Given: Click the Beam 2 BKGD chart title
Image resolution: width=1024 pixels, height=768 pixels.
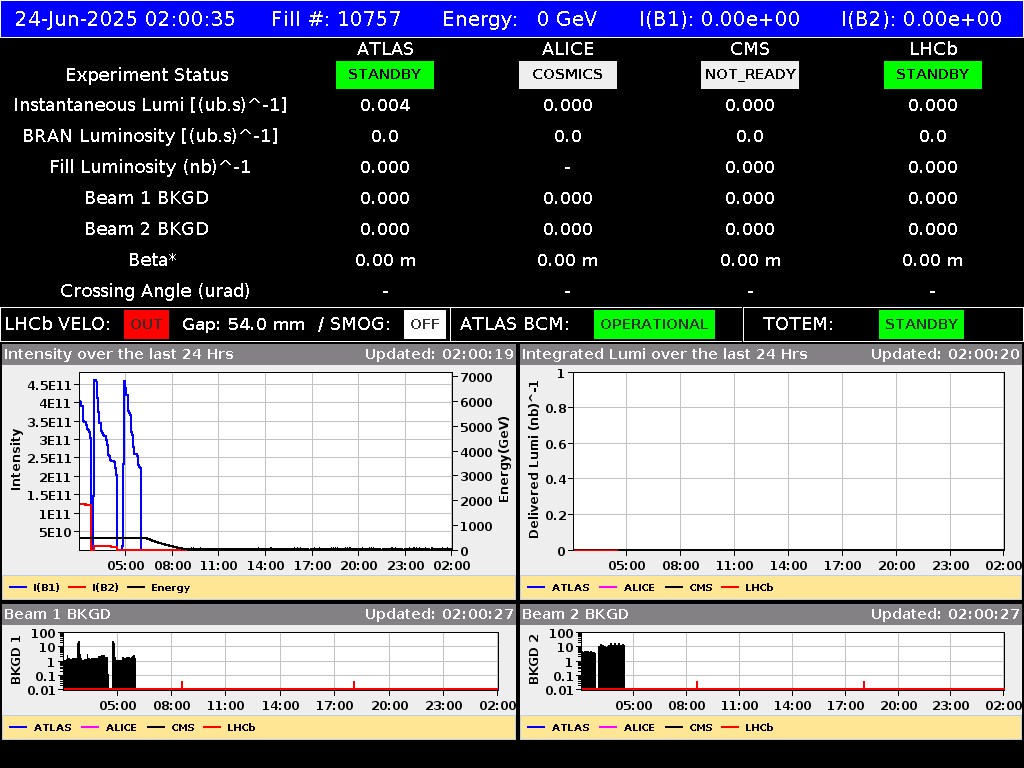Looking at the screenshot, I should (575, 615).
